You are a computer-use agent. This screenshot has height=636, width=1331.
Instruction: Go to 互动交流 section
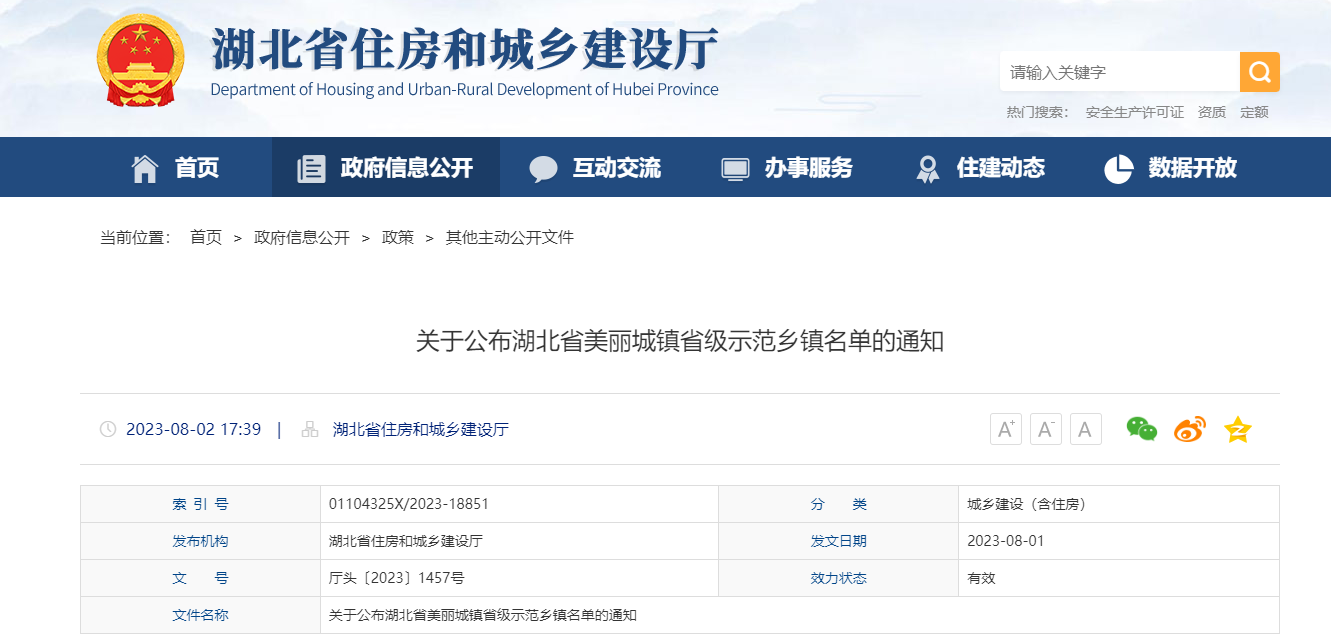coord(596,168)
